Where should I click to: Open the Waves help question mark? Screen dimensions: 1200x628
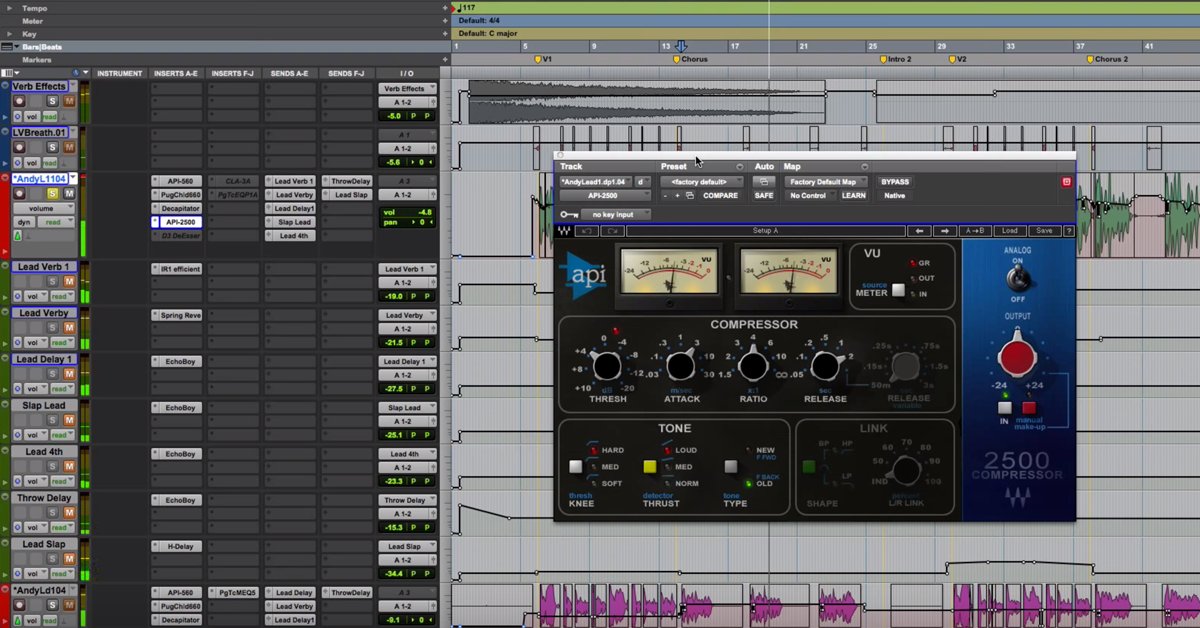1069,231
